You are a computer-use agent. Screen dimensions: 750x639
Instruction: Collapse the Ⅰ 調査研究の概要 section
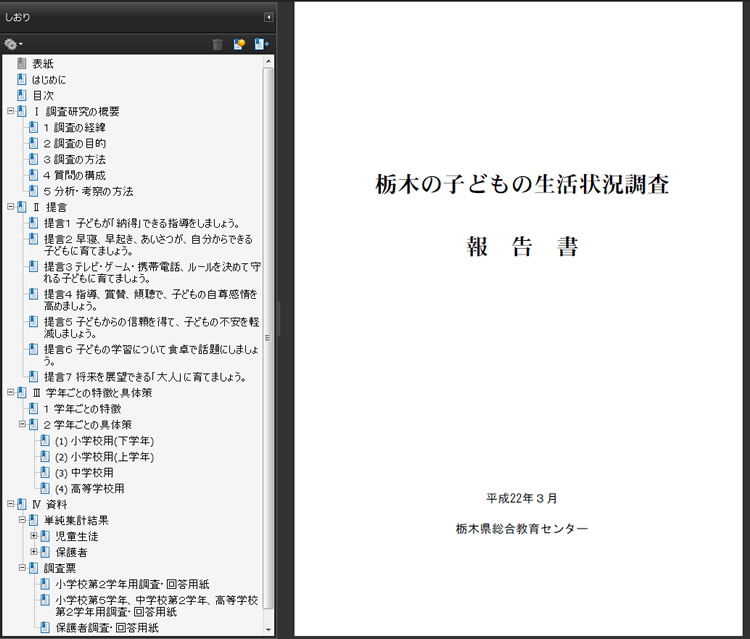pos(10,111)
